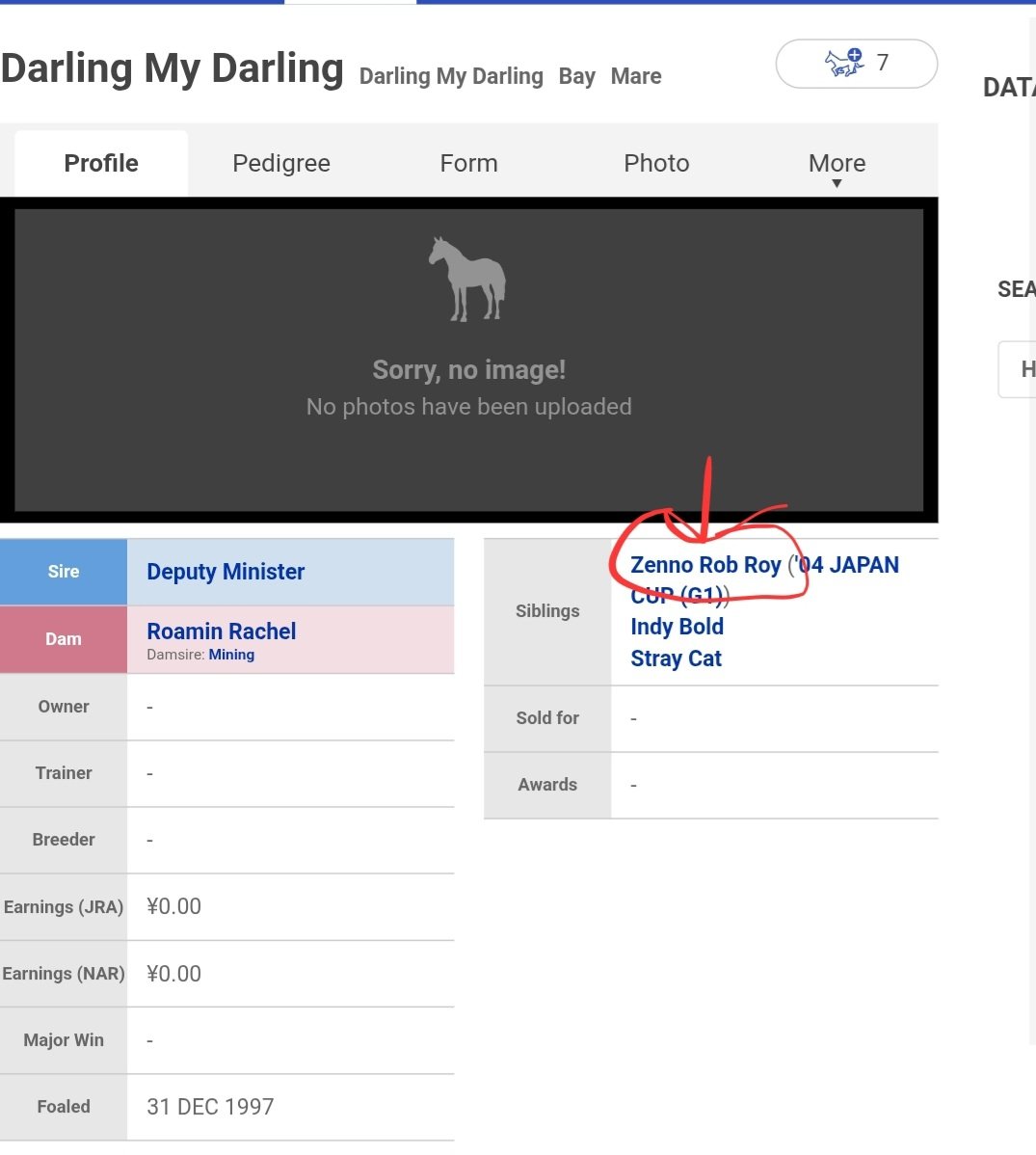Open dam Roamin Rachel link

221,631
